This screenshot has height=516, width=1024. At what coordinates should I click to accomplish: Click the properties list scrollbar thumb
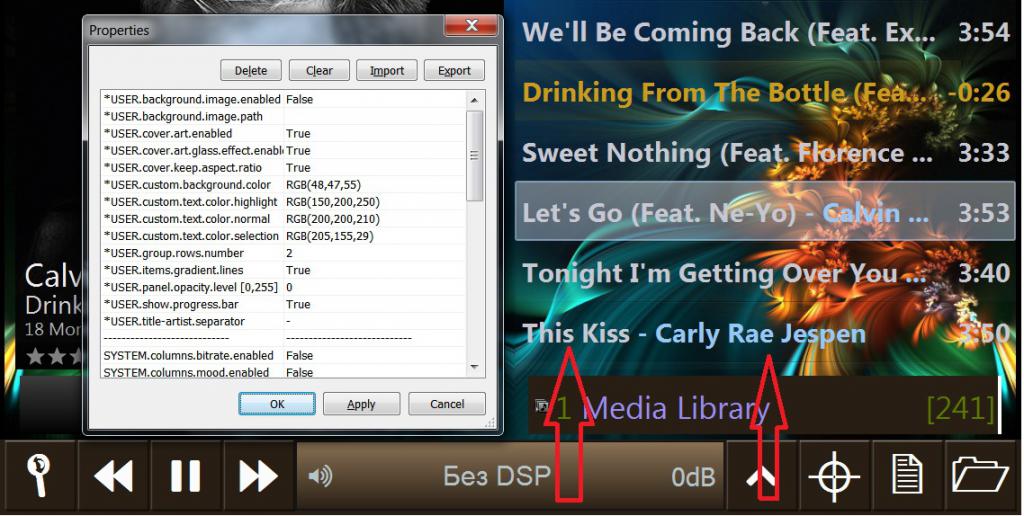click(475, 155)
